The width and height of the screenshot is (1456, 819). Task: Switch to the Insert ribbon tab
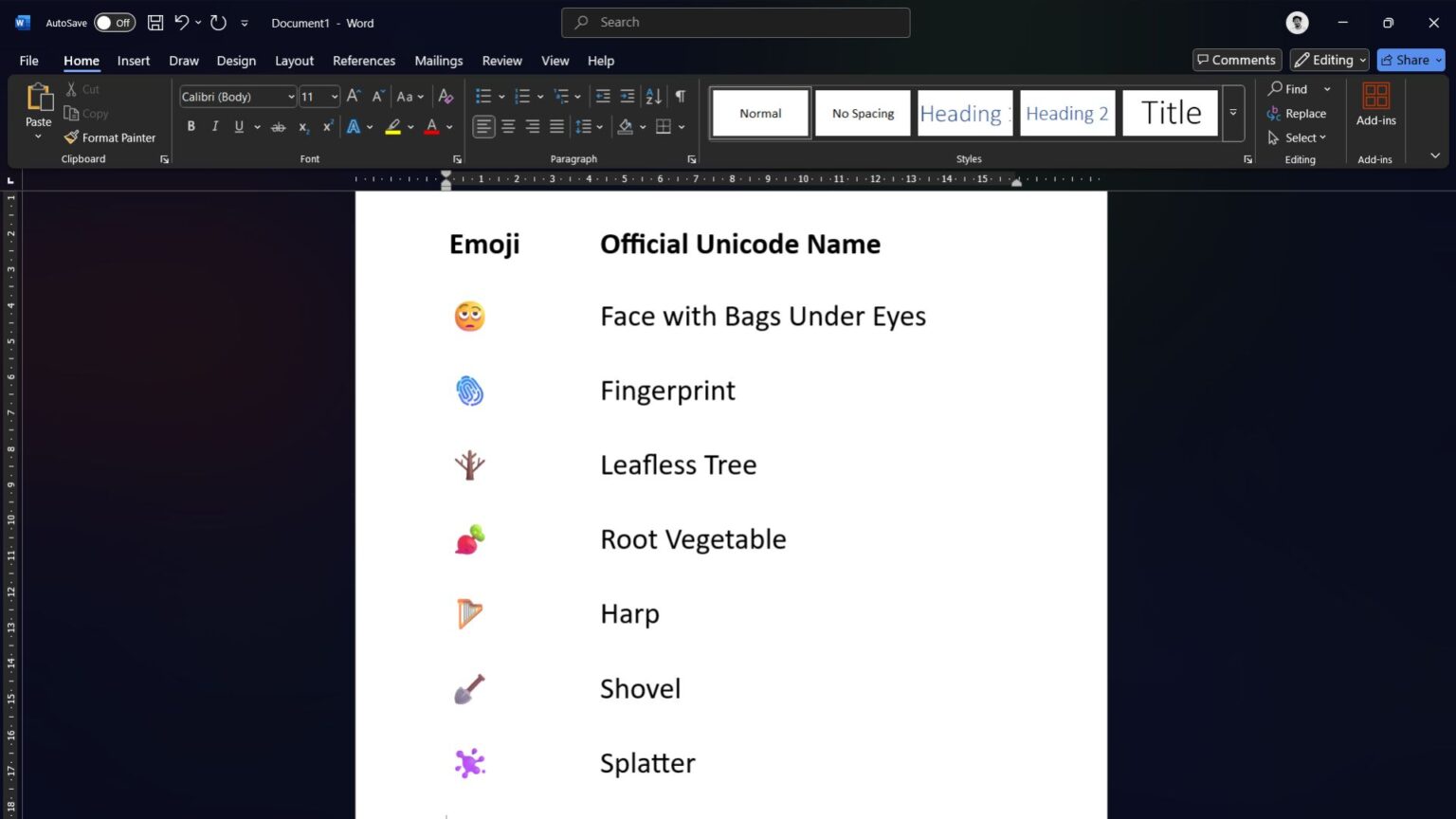pyautogui.click(x=133, y=60)
